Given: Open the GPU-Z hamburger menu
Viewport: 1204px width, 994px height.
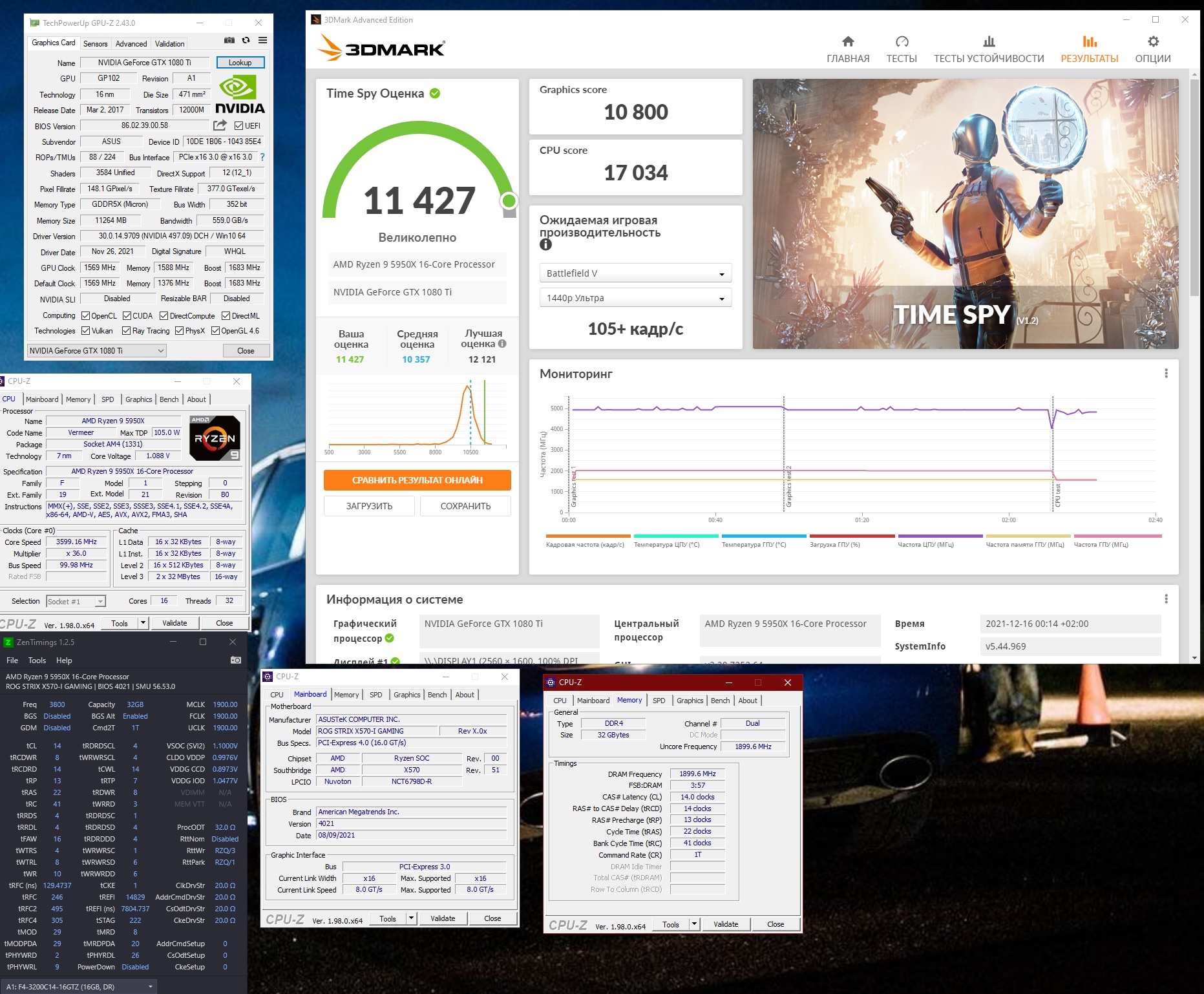Looking at the screenshot, I should click(263, 40).
